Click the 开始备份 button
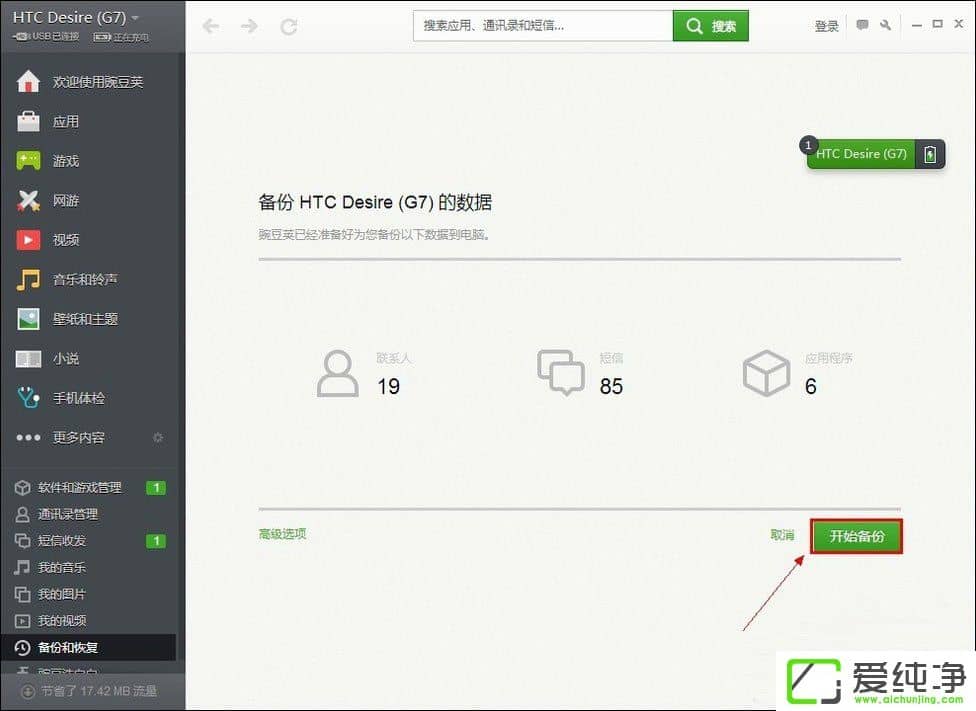The width and height of the screenshot is (976, 711). pos(857,537)
